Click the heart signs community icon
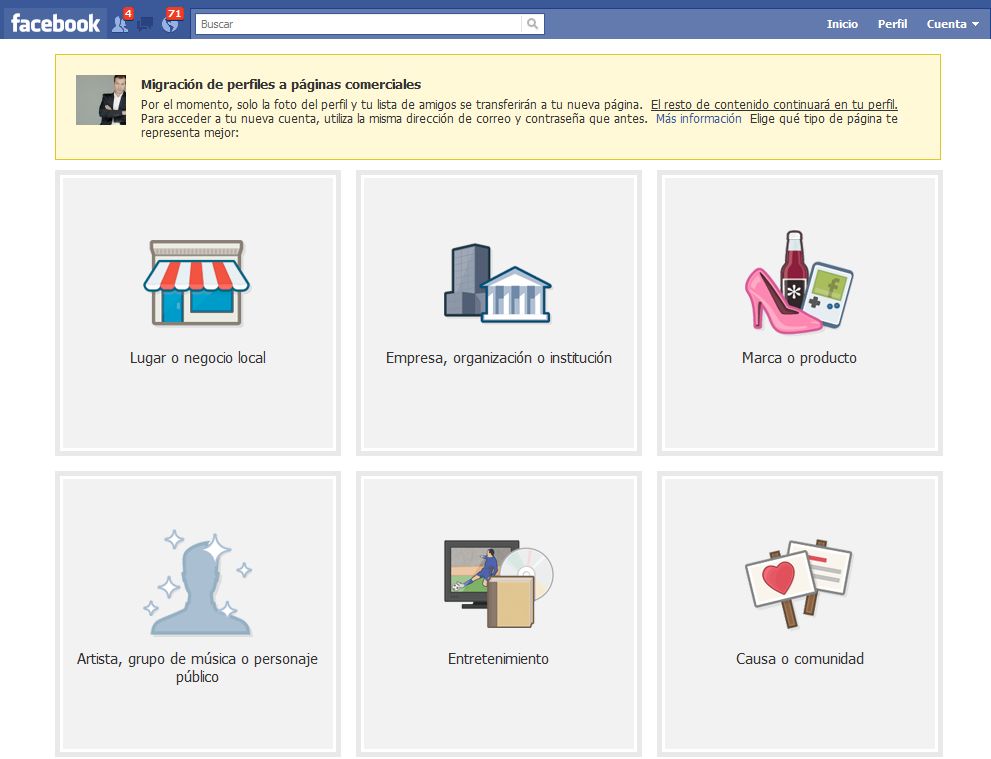This screenshot has width=991, height=759. [799, 583]
